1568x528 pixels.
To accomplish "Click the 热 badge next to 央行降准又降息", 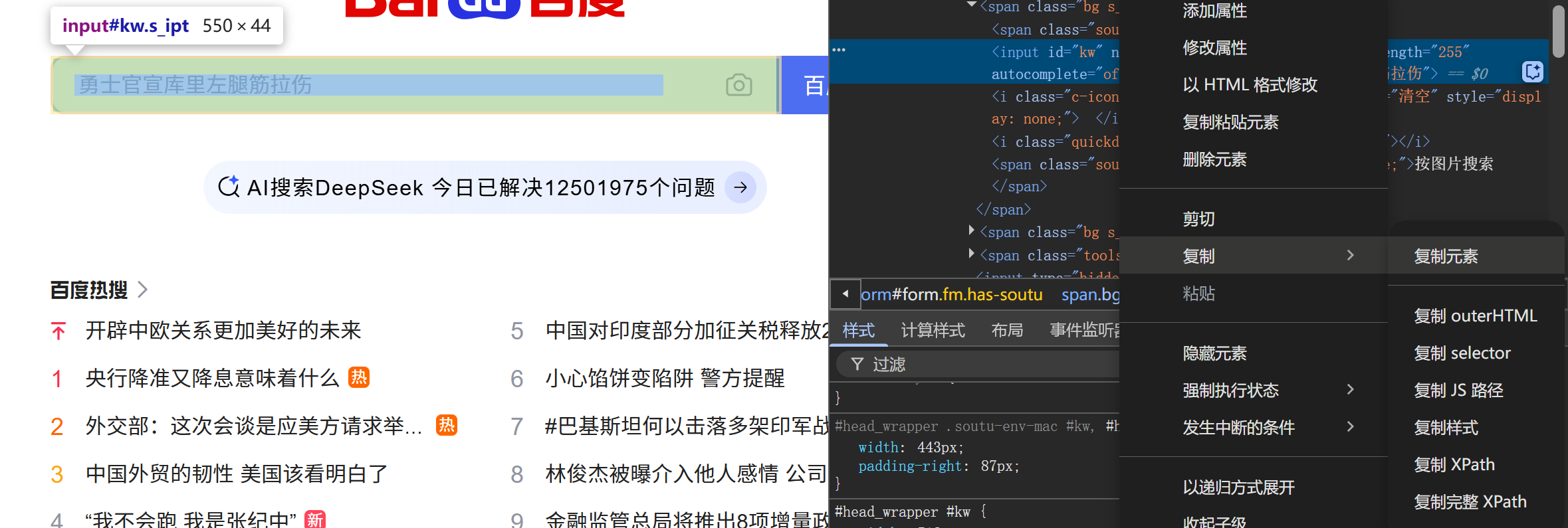I will [x=359, y=377].
